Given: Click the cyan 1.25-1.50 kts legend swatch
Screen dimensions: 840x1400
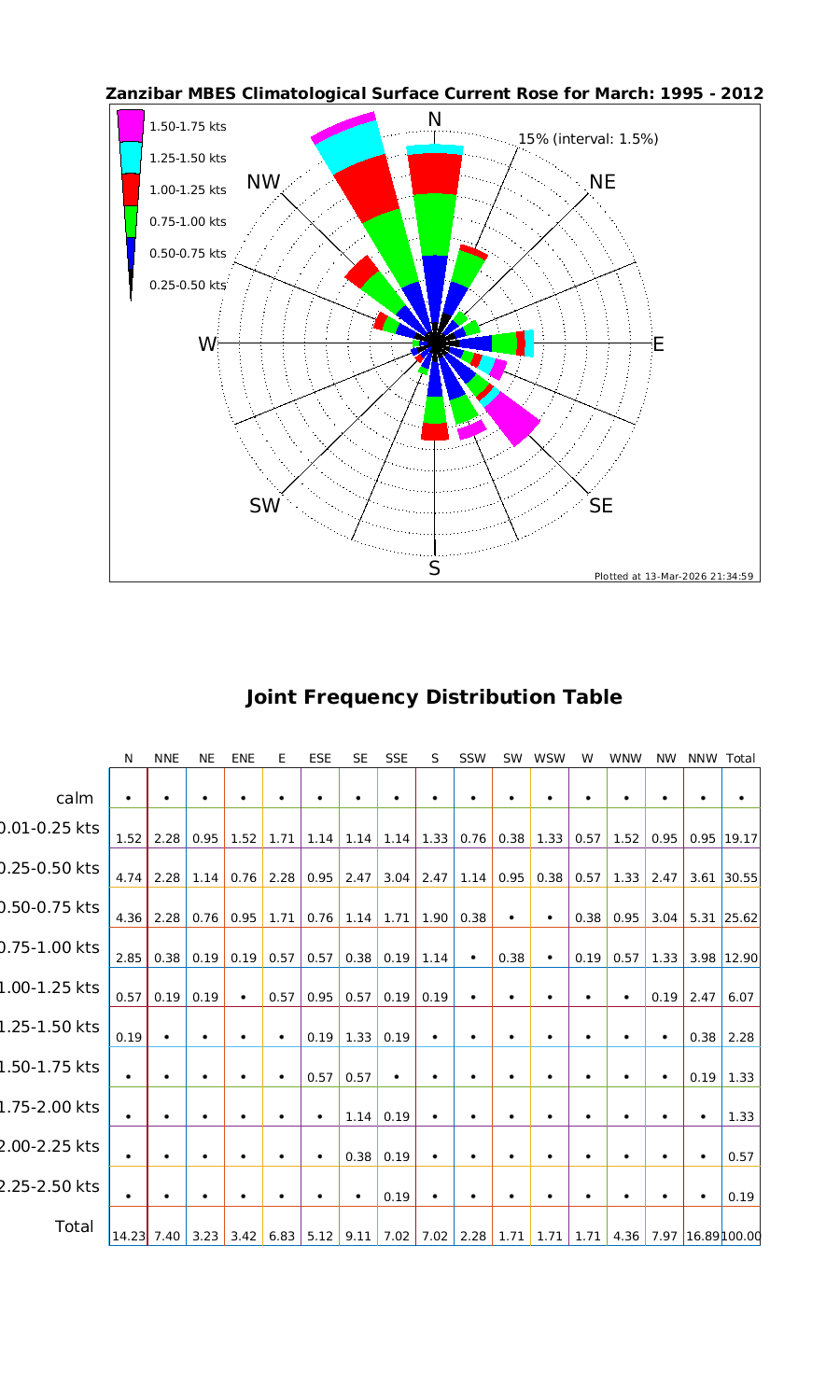Looking at the screenshot, I should click(131, 158).
